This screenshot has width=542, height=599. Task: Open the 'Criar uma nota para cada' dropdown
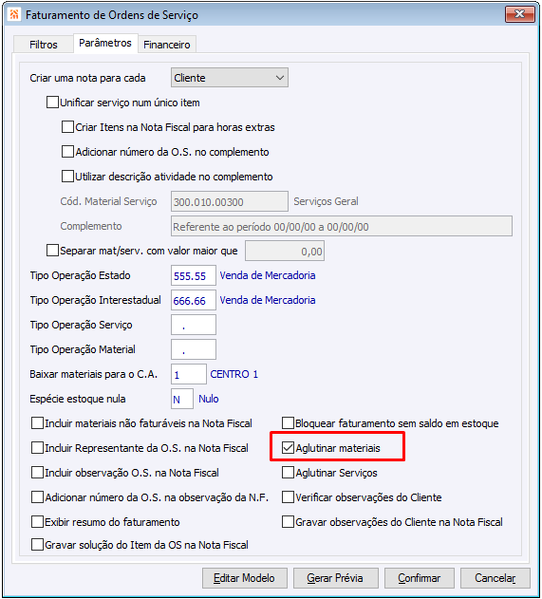tap(230, 78)
